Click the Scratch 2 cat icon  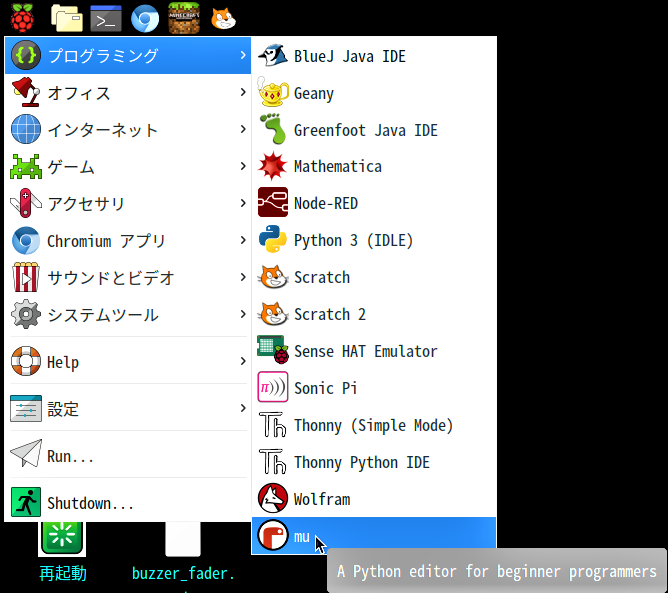[x=273, y=314]
